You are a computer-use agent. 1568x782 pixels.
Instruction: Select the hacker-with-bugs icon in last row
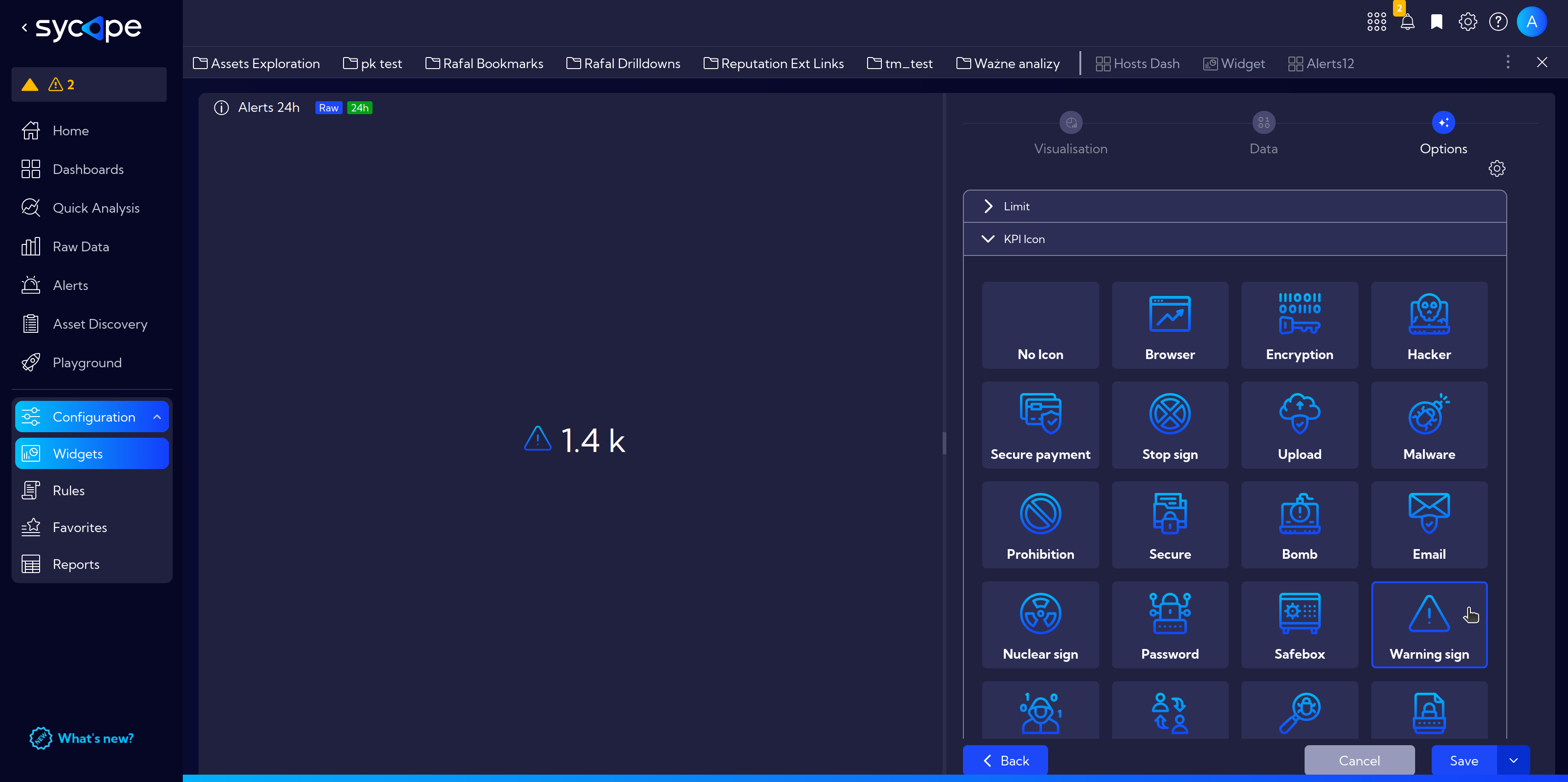[1040, 710]
